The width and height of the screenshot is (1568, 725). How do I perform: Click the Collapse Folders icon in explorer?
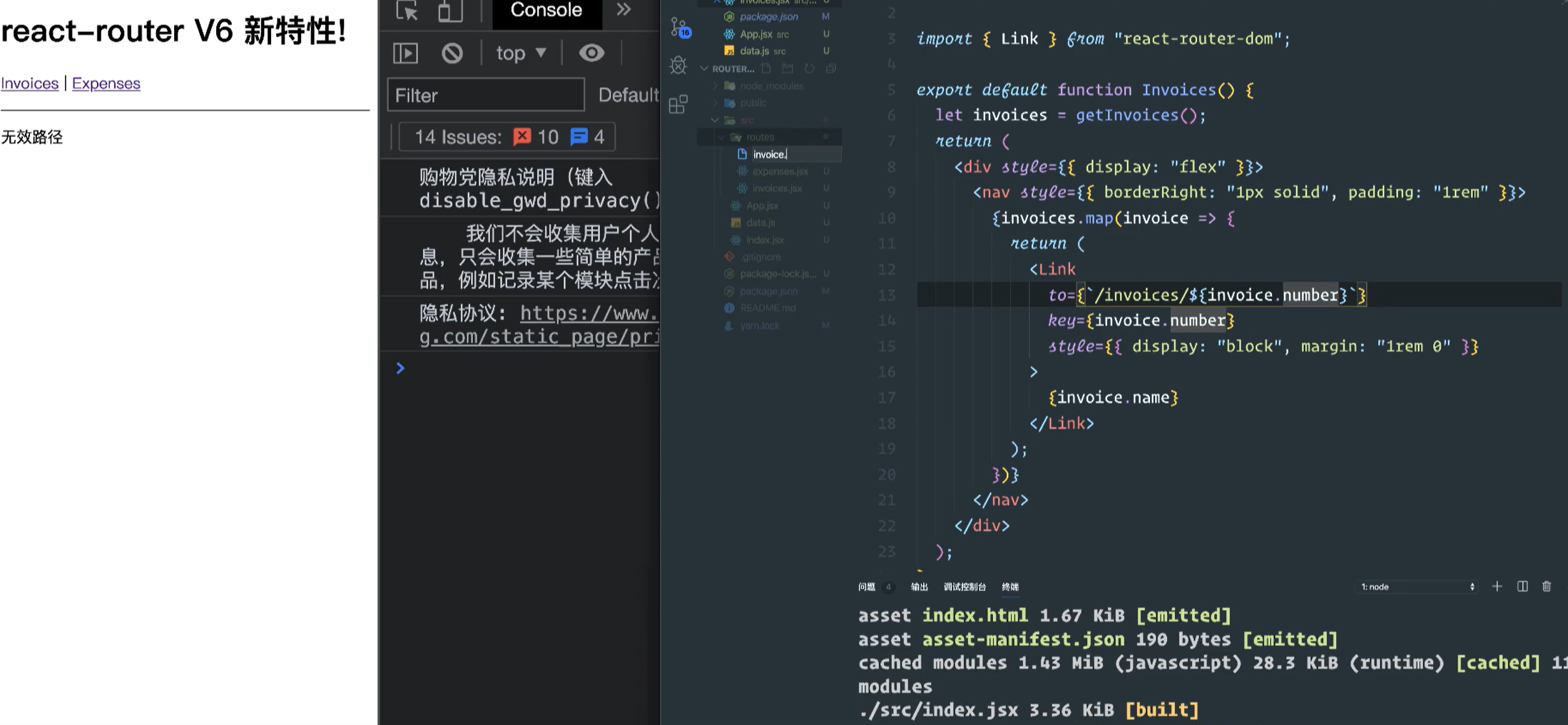[831, 69]
